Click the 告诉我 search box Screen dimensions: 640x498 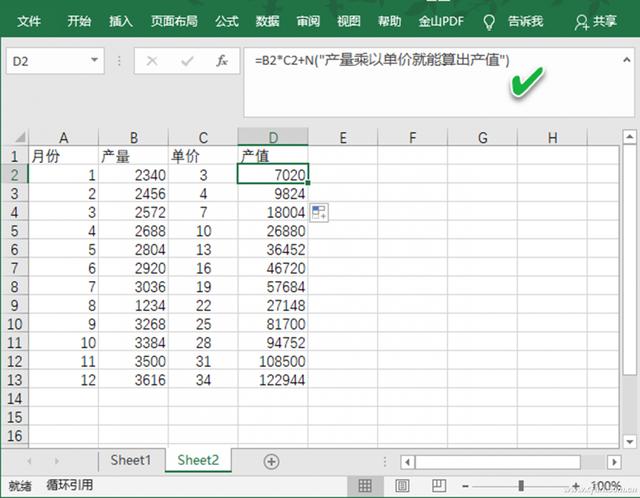pyautogui.click(x=526, y=21)
